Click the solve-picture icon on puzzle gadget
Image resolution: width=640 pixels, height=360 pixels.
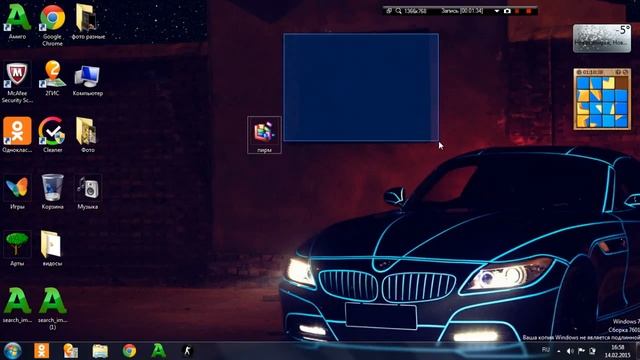click(625, 72)
